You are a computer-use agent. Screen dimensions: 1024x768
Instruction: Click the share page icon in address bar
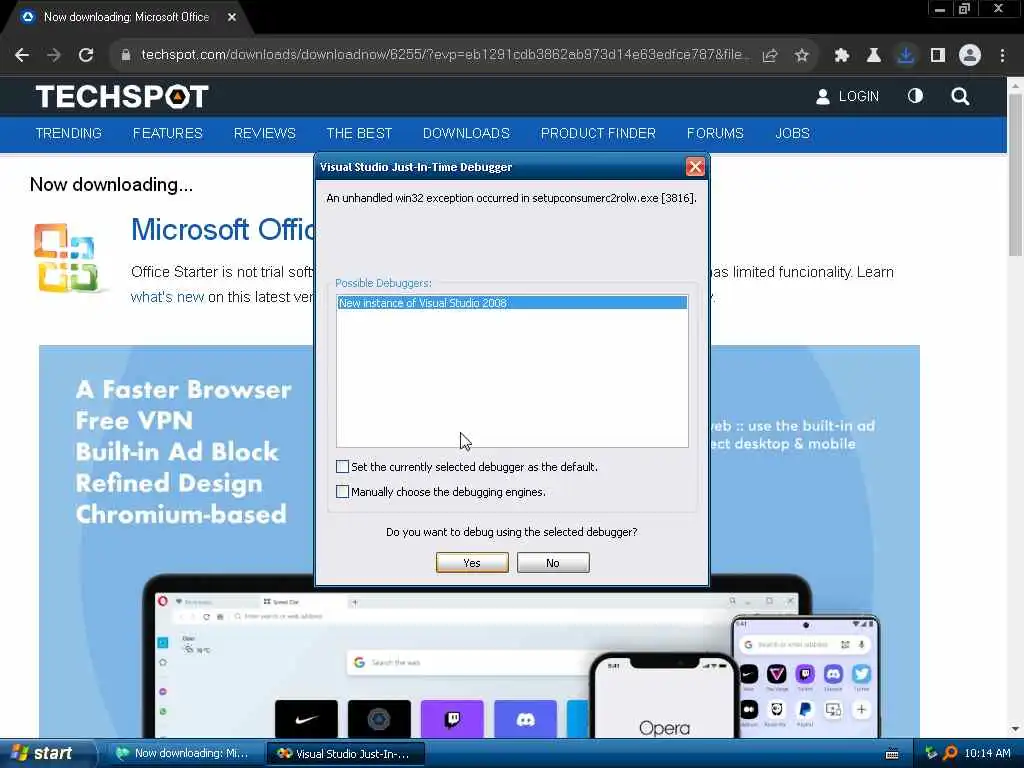pos(770,56)
